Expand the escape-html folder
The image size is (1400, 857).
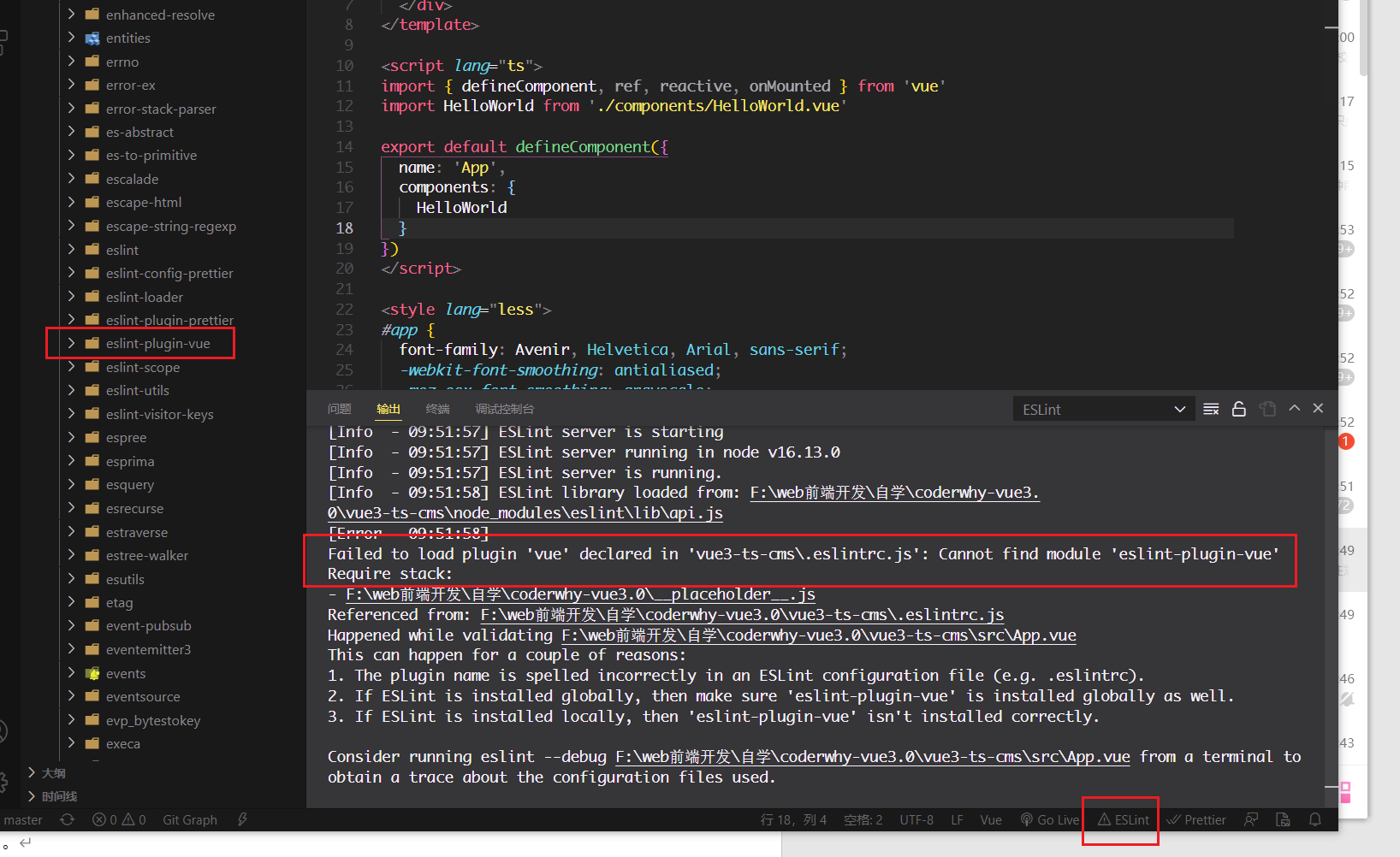[x=71, y=202]
